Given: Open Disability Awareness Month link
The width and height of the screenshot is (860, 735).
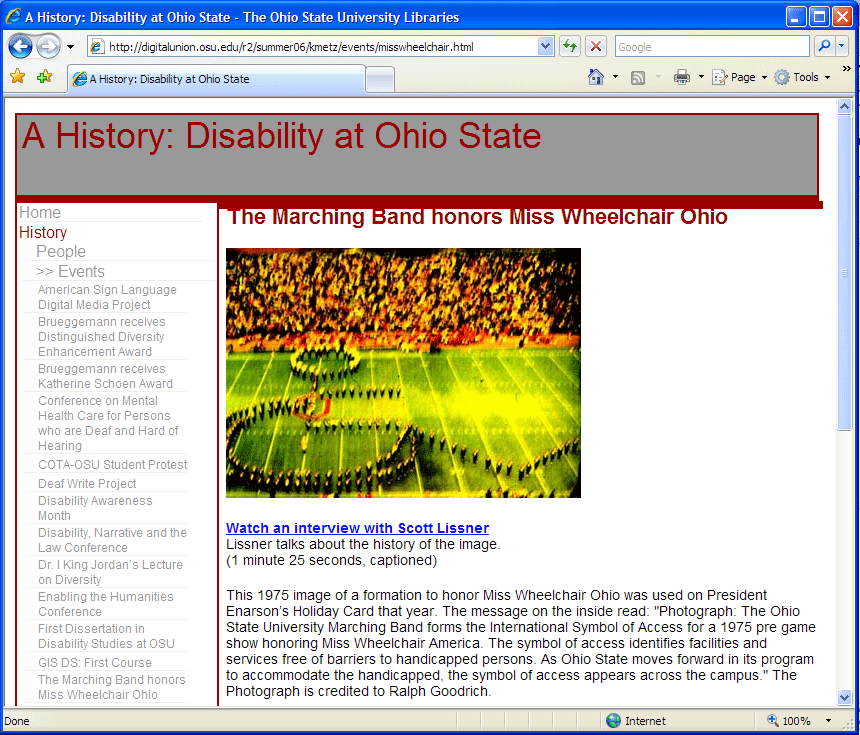Looking at the screenshot, I should click(x=95, y=508).
